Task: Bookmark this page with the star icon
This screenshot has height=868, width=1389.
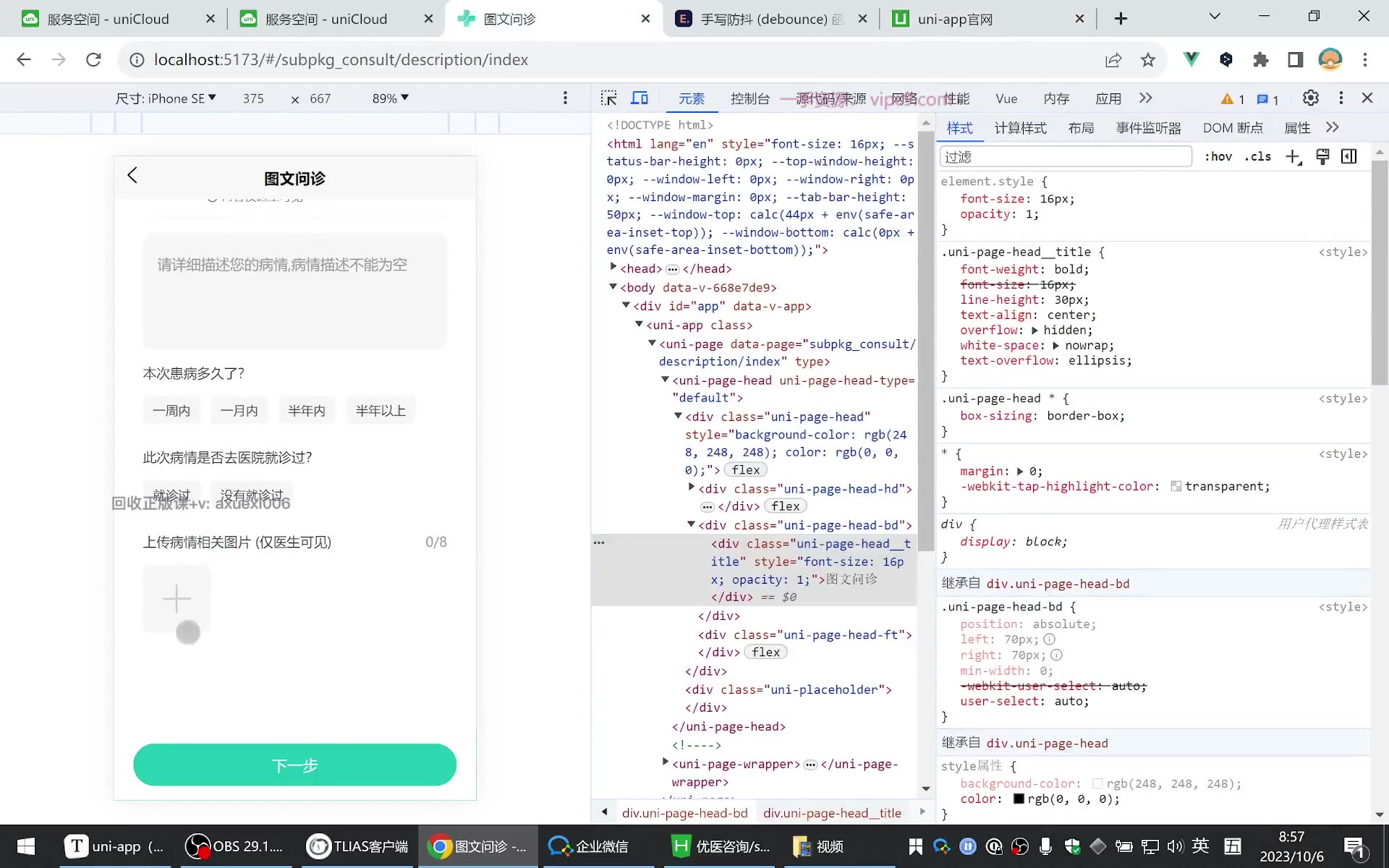Action: (x=1148, y=60)
